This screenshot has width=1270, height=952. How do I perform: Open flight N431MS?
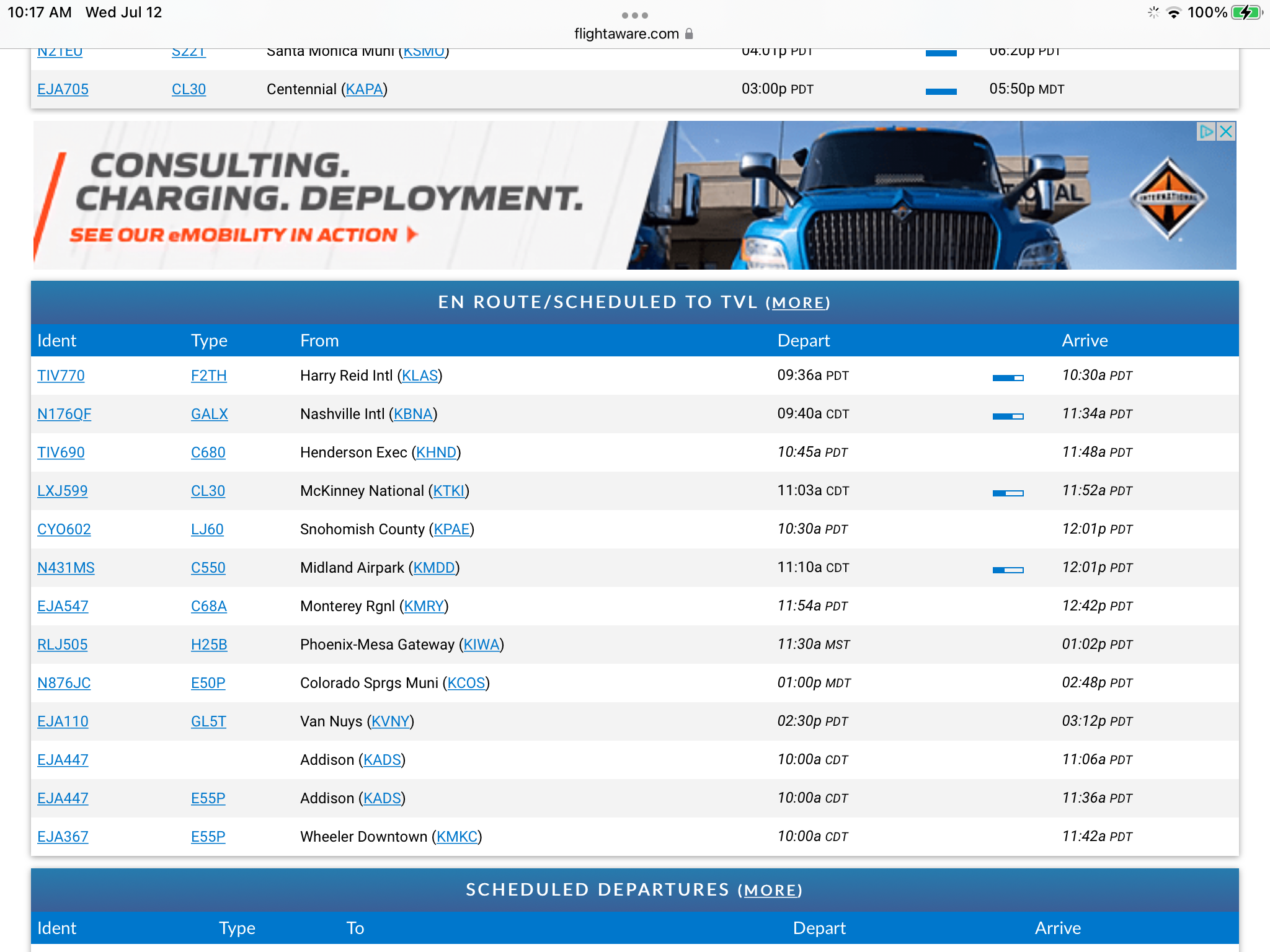66,568
